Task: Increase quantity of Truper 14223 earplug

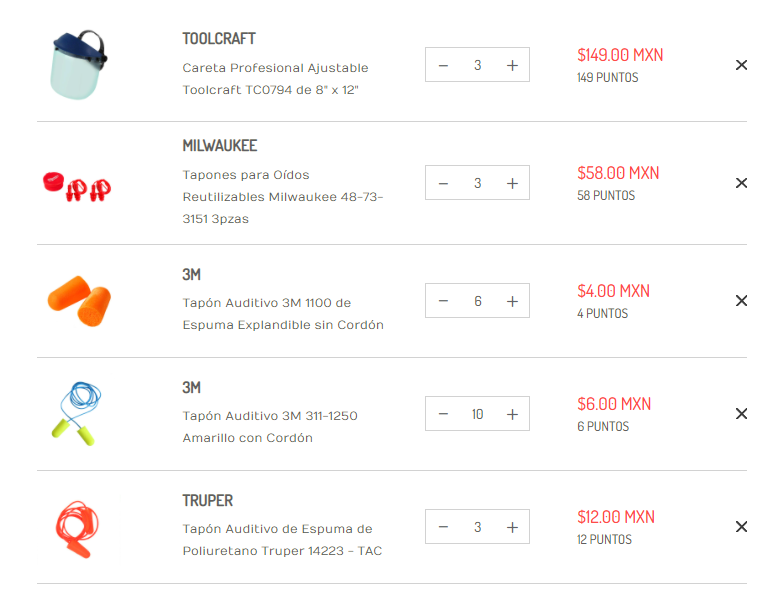Action: pos(512,527)
